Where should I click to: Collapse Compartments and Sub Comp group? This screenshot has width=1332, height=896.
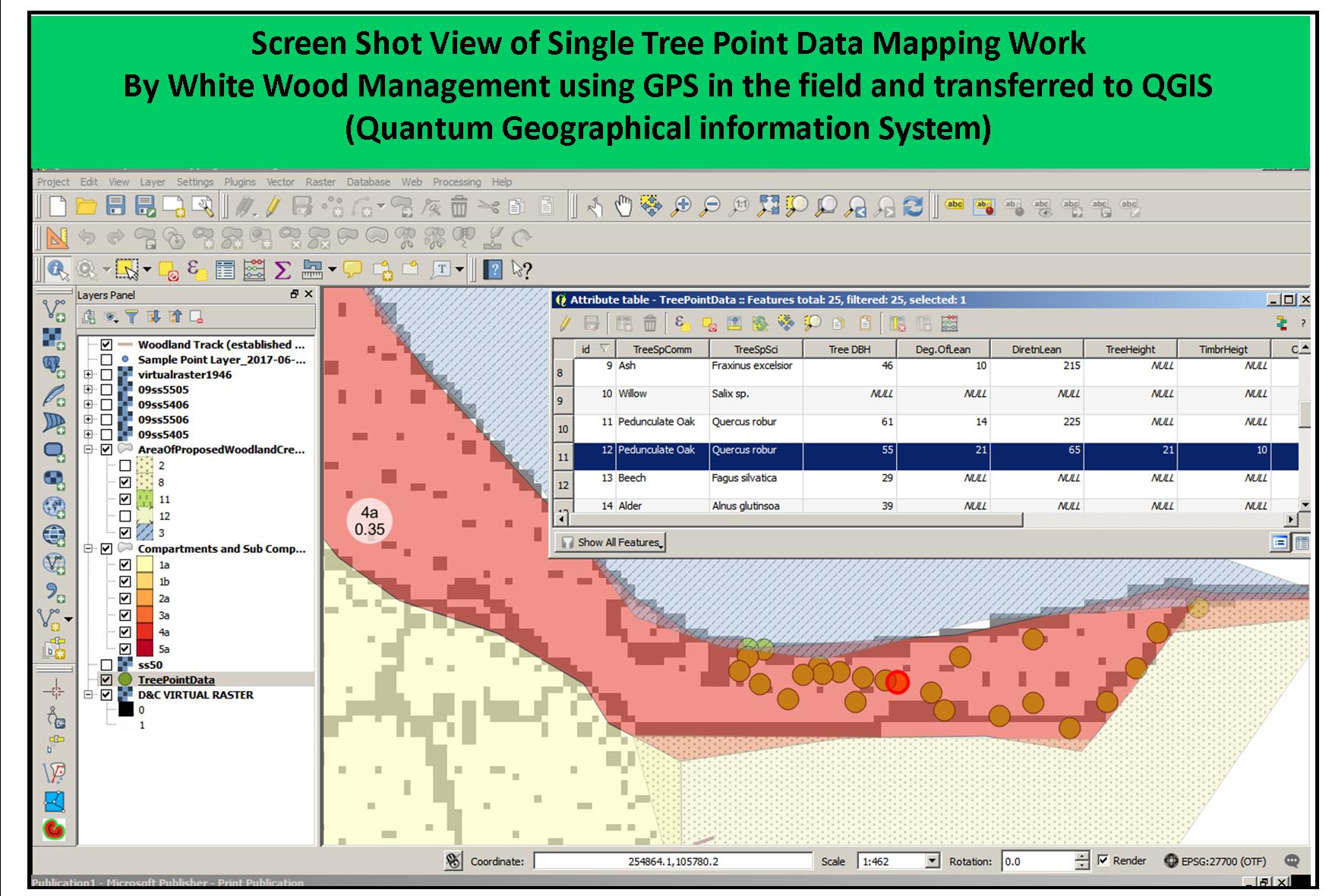(88, 548)
